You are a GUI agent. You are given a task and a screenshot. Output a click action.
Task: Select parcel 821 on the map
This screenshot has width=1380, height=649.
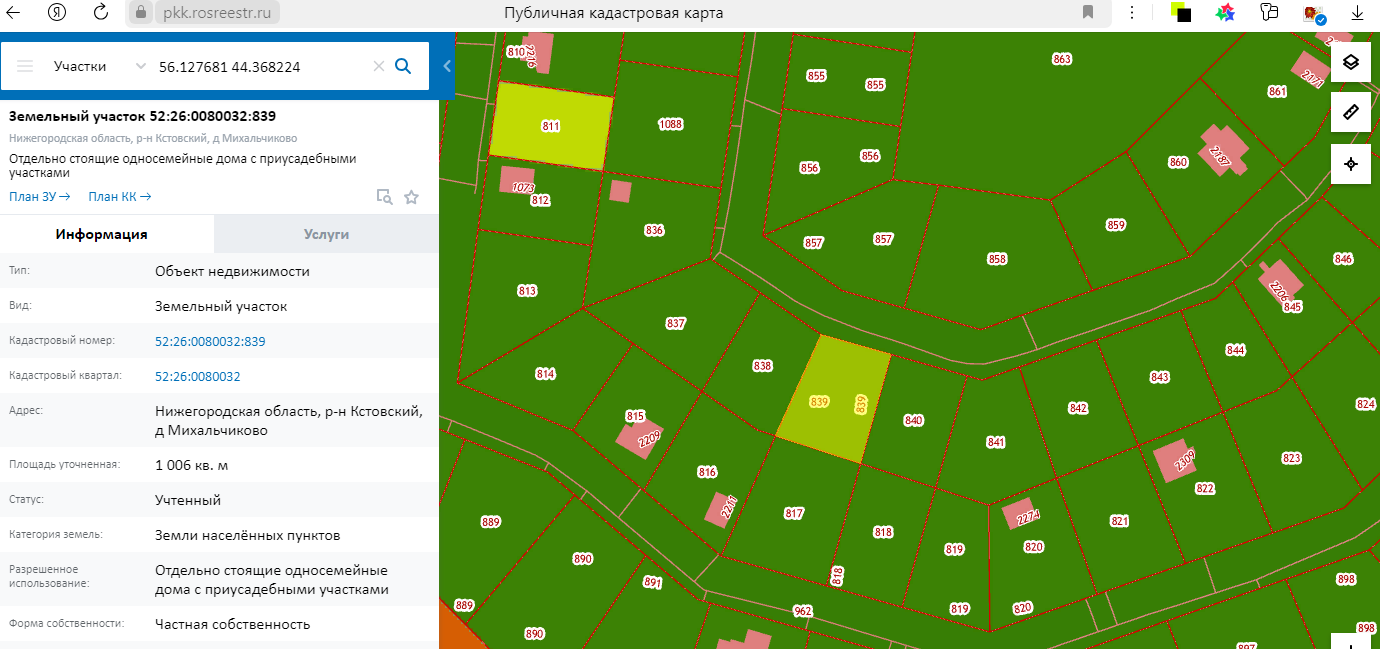(1119, 521)
